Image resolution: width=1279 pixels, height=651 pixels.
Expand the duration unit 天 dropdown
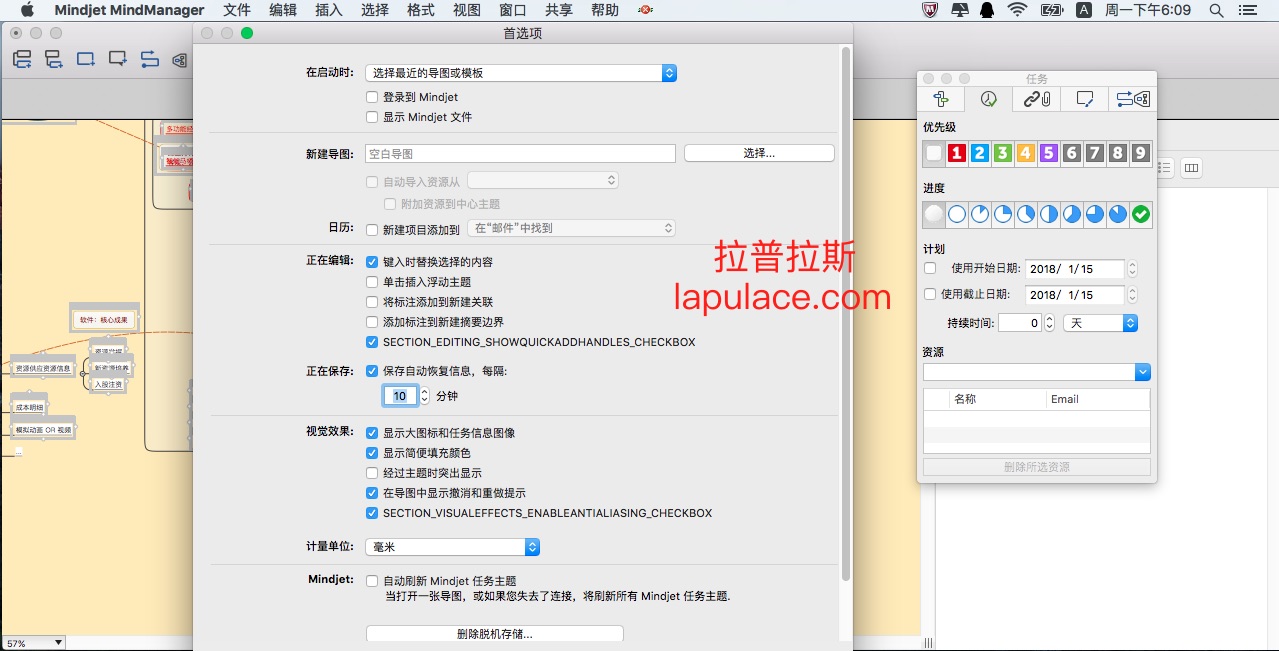1101,323
